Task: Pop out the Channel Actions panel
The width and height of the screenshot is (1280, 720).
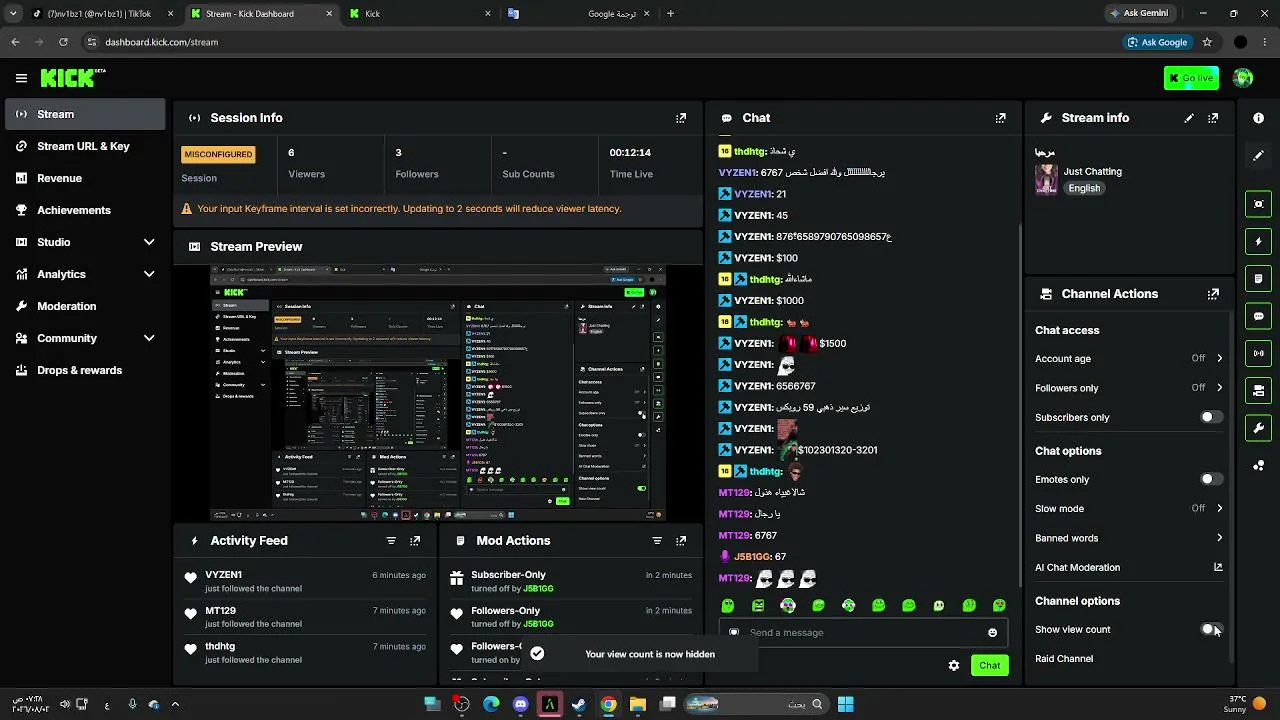Action: tap(1213, 294)
